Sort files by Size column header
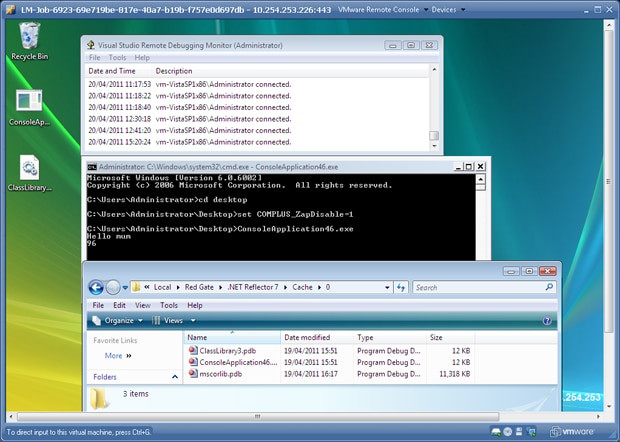The image size is (620, 442). pos(451,337)
